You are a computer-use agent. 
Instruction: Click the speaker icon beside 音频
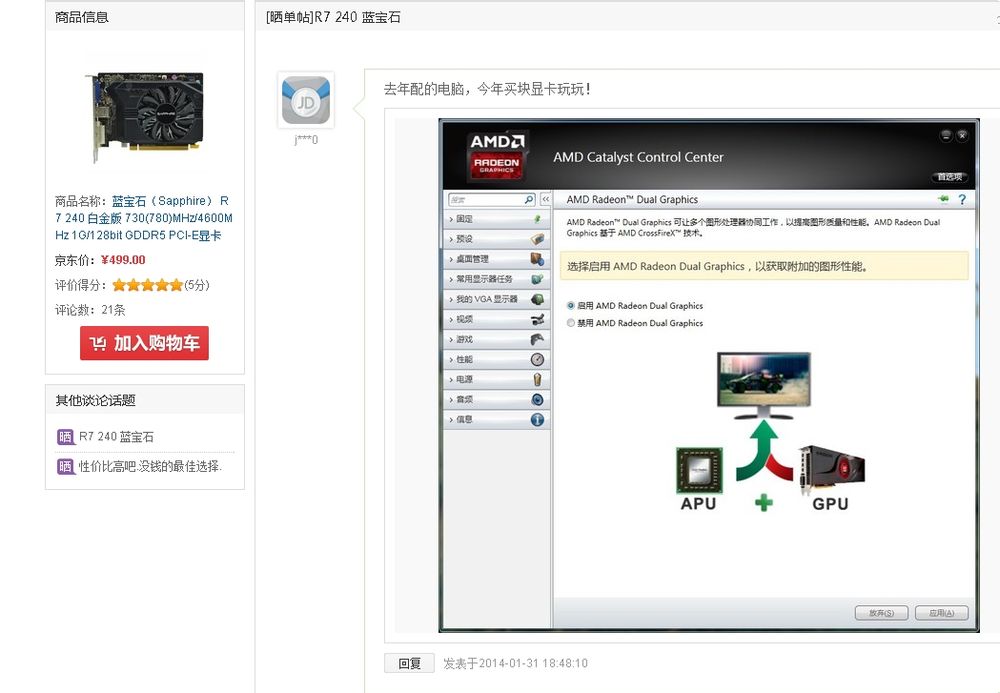pyautogui.click(x=537, y=400)
